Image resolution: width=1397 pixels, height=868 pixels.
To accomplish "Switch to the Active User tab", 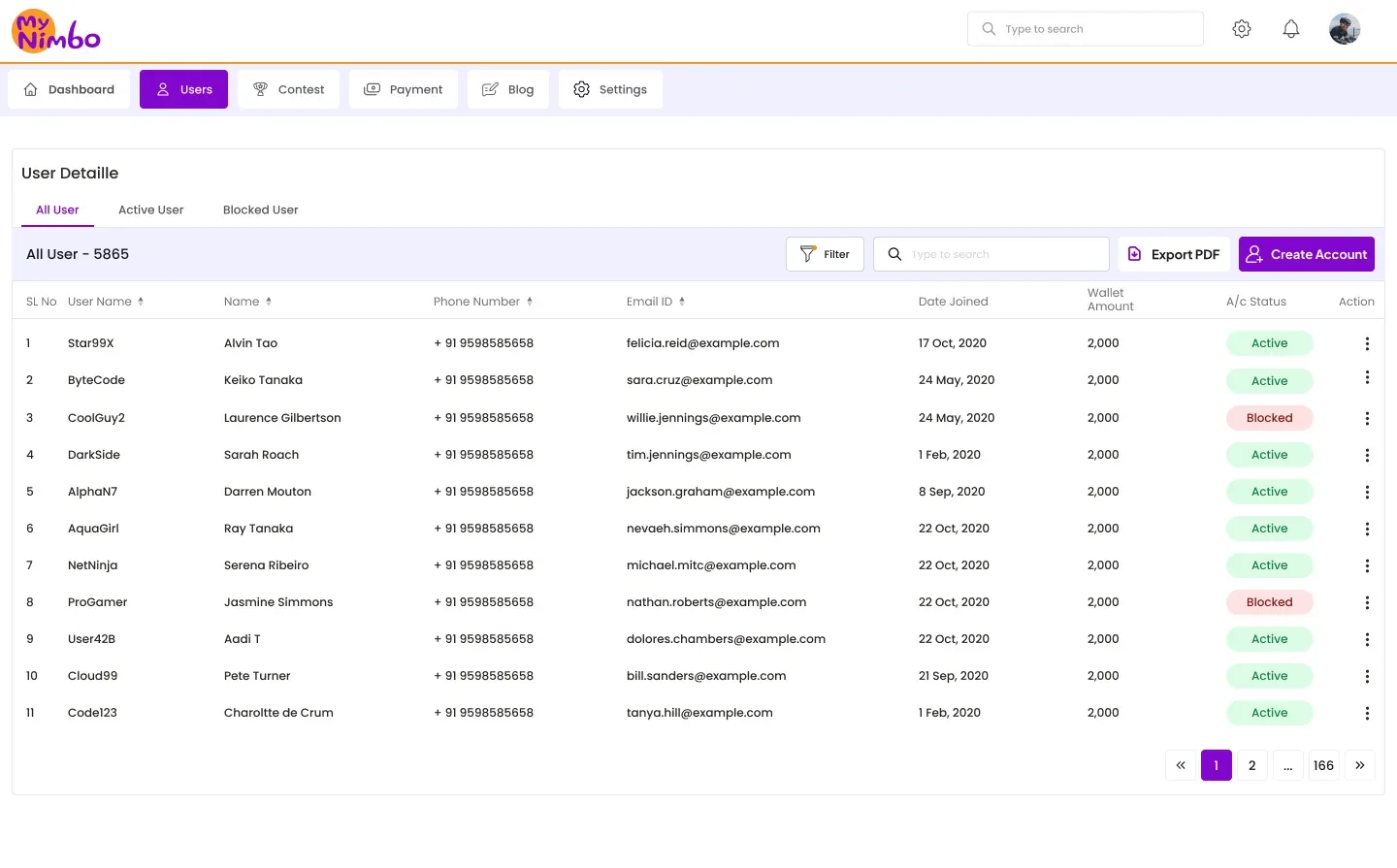I will (150, 209).
